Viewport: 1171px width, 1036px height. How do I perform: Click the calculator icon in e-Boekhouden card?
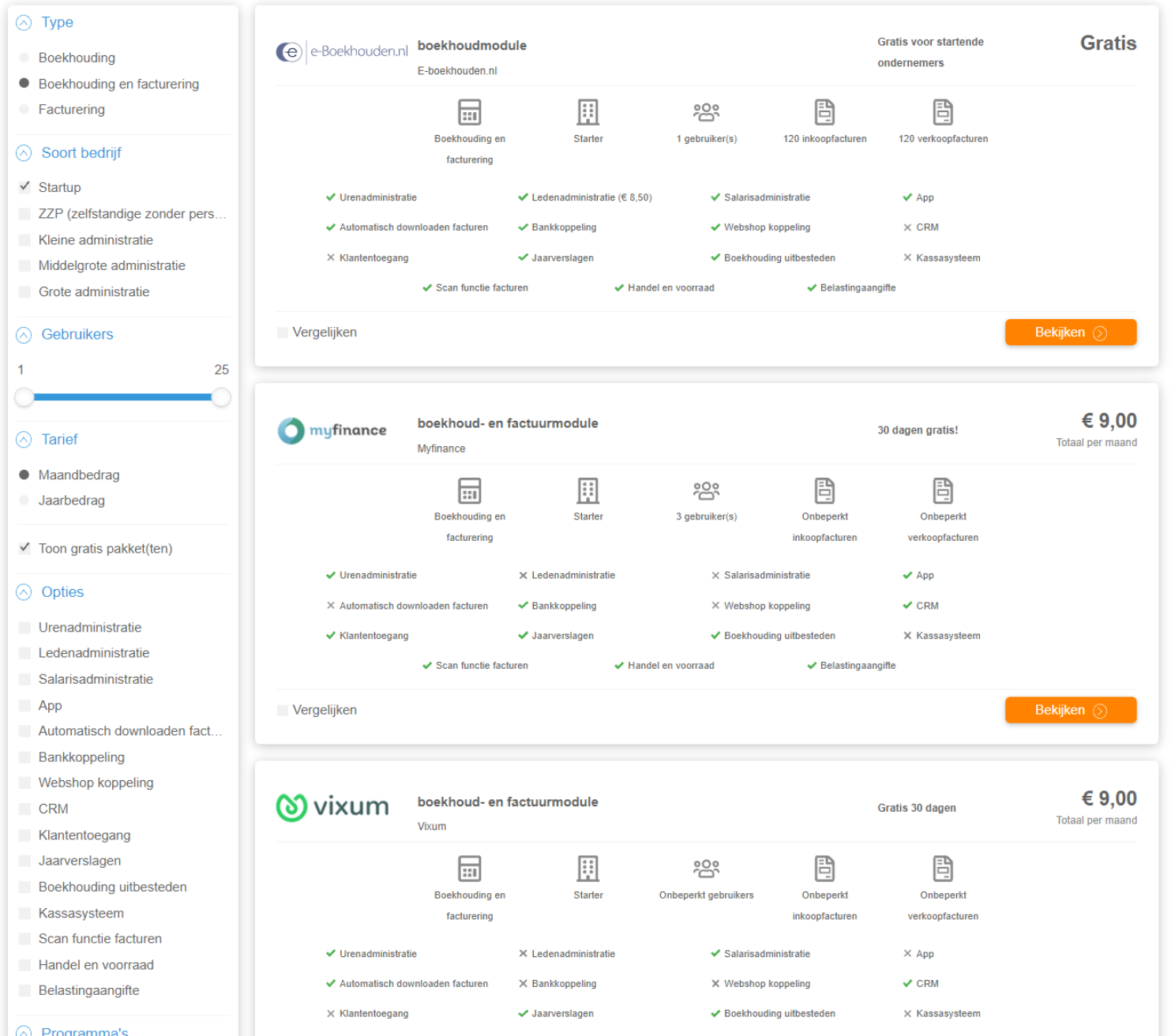pyautogui.click(x=470, y=112)
